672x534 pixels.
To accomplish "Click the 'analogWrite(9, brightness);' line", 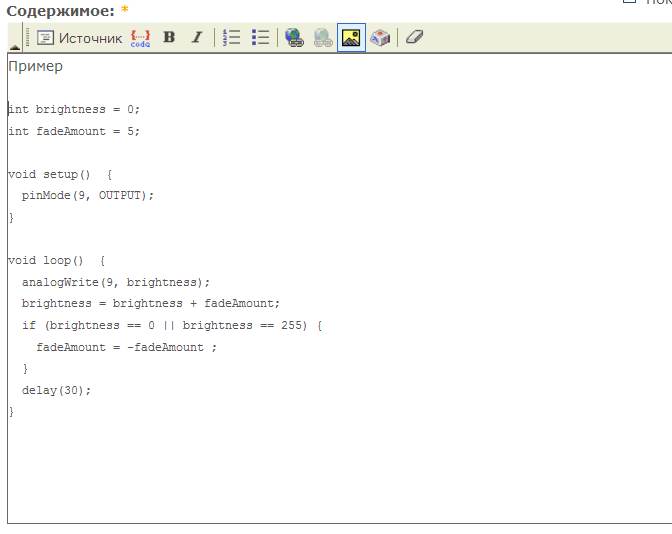I will tap(116, 283).
